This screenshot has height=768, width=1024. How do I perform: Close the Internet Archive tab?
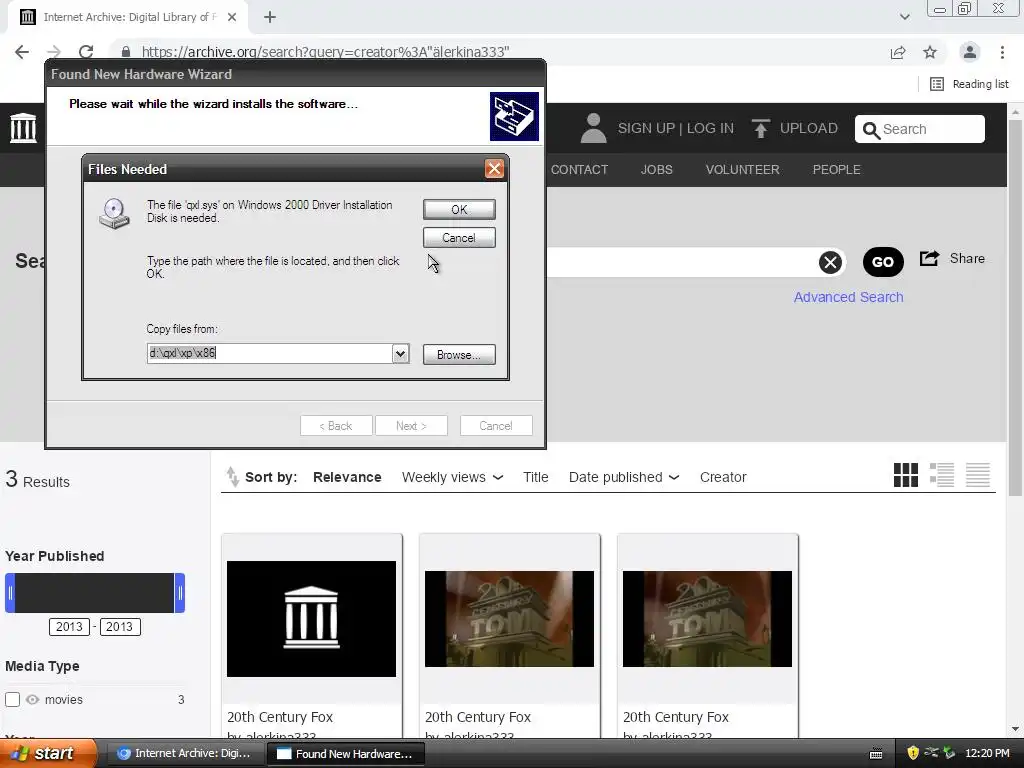coord(232,17)
